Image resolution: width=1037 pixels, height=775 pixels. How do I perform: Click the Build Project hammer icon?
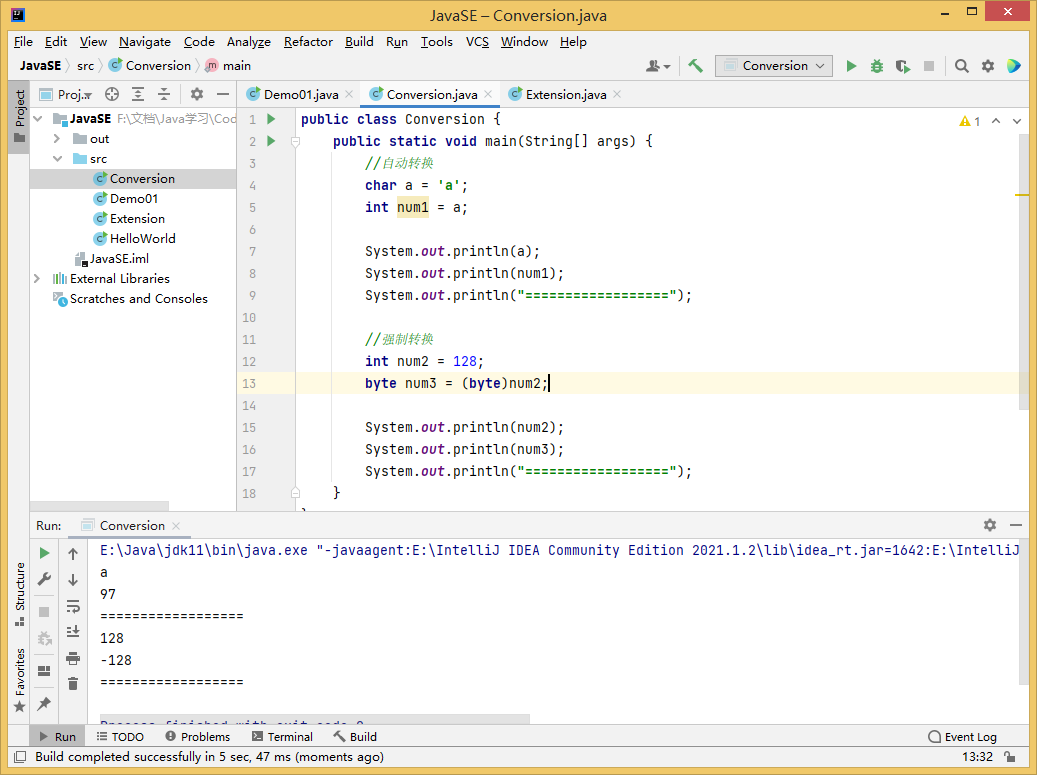pos(696,66)
